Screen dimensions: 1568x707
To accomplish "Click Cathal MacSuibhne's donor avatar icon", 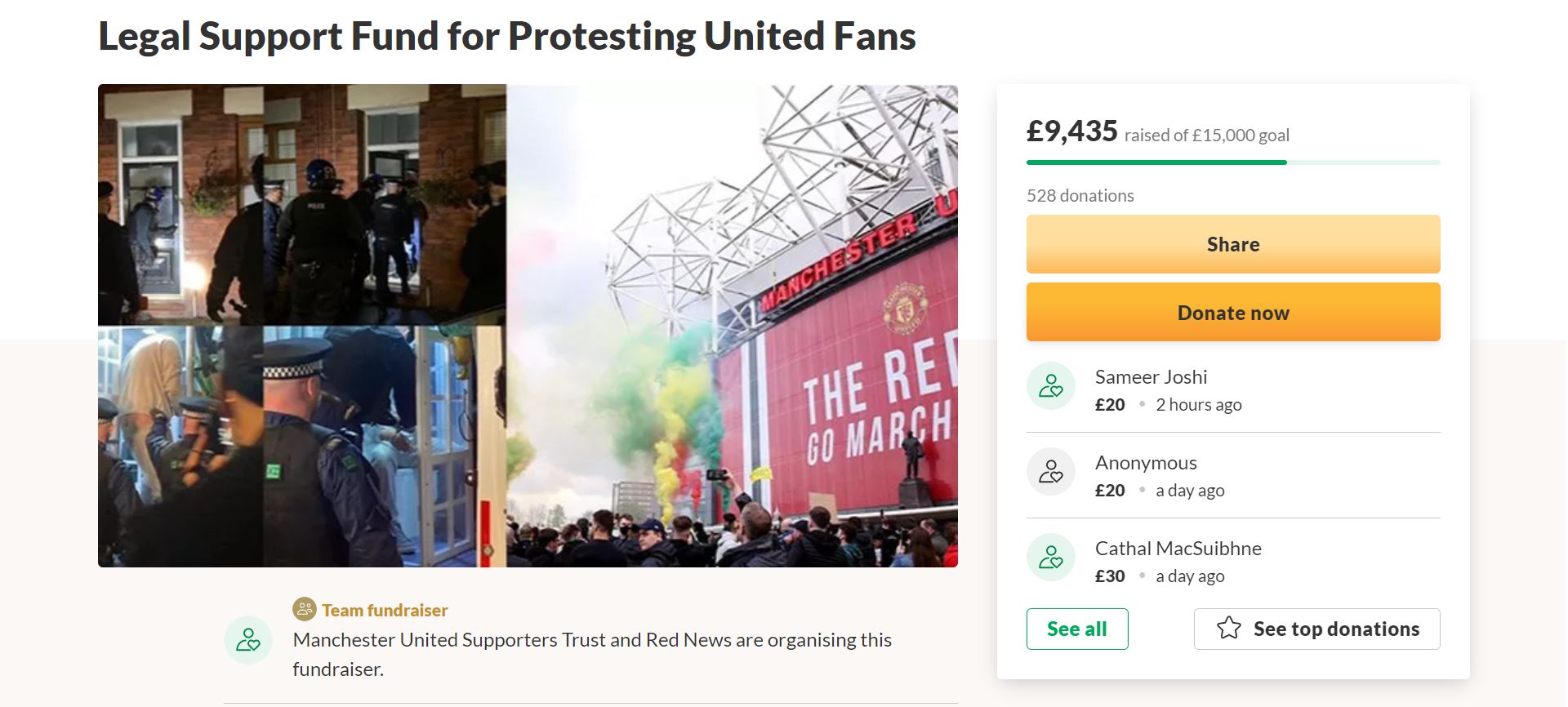I will (1050, 558).
